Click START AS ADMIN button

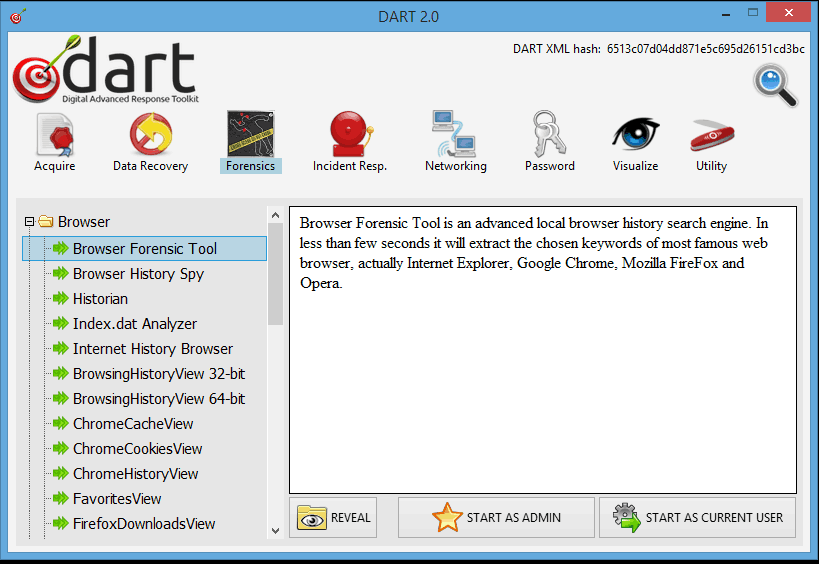[496, 518]
